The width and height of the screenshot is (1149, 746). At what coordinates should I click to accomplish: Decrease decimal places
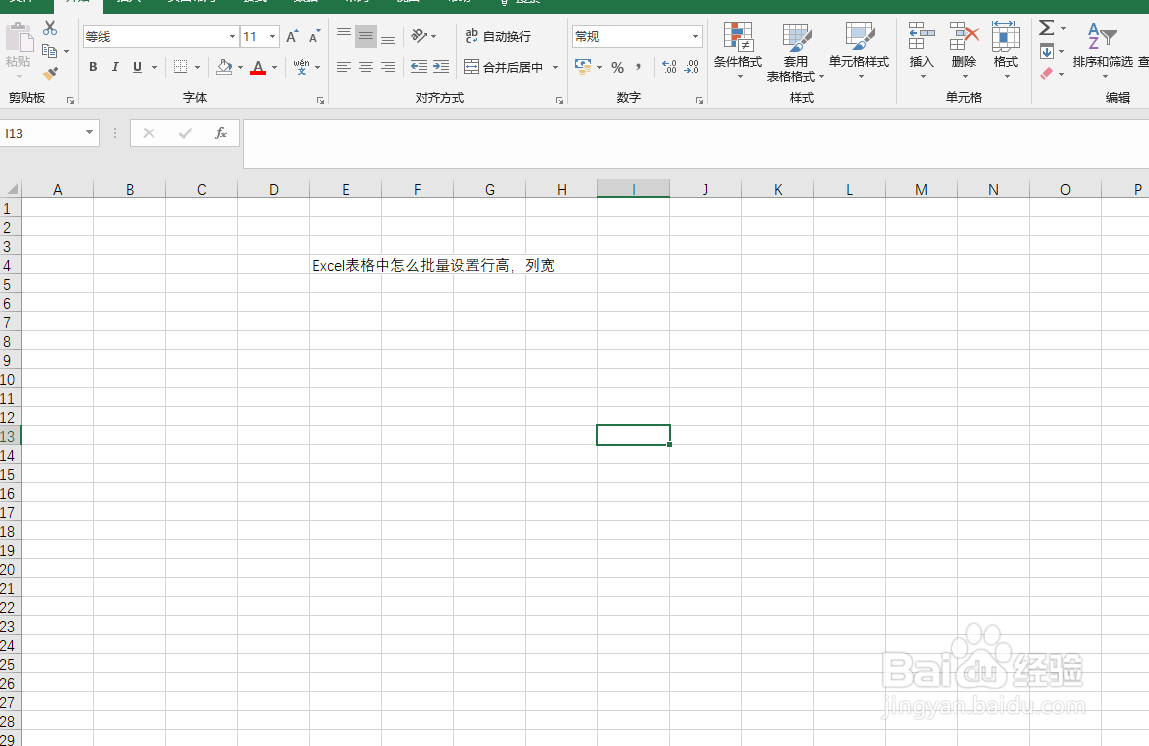[x=692, y=67]
